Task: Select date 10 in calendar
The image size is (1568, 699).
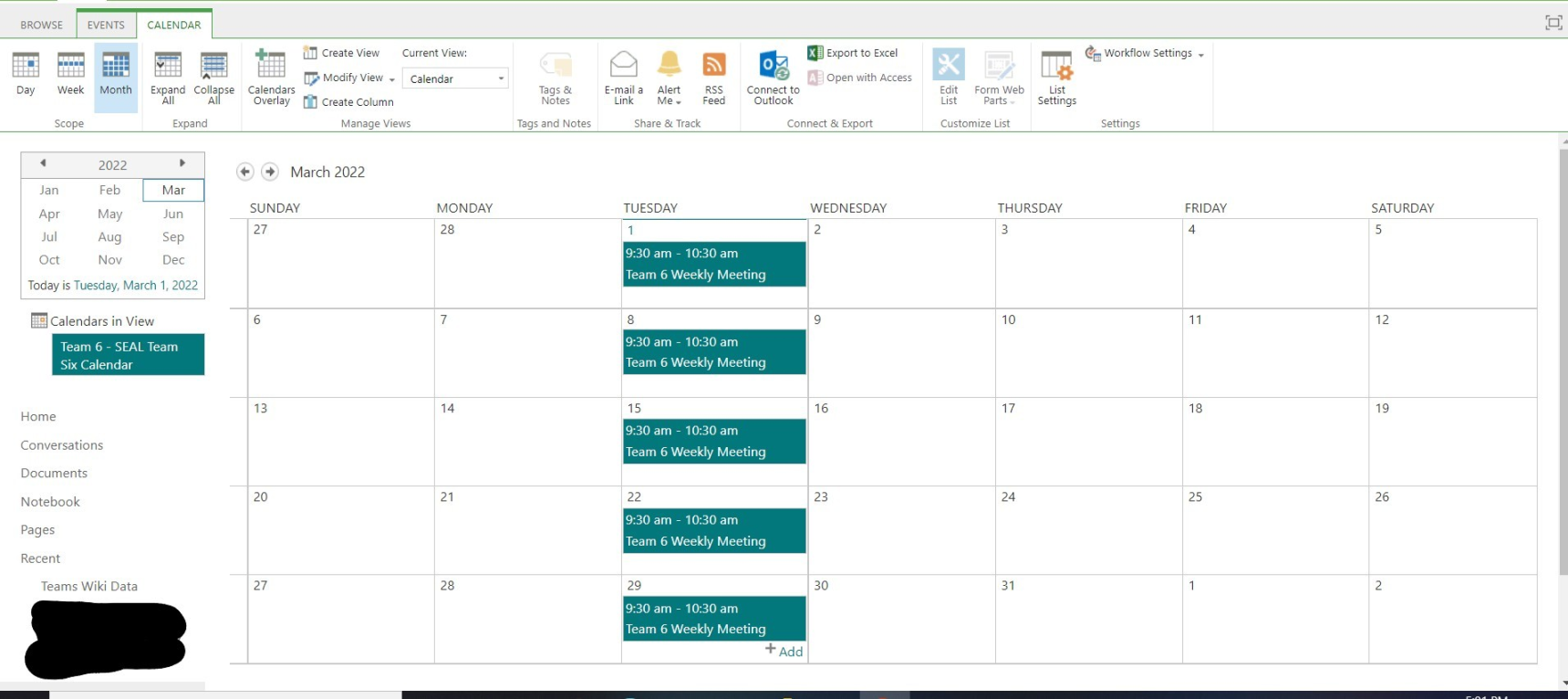Action: point(1008,319)
